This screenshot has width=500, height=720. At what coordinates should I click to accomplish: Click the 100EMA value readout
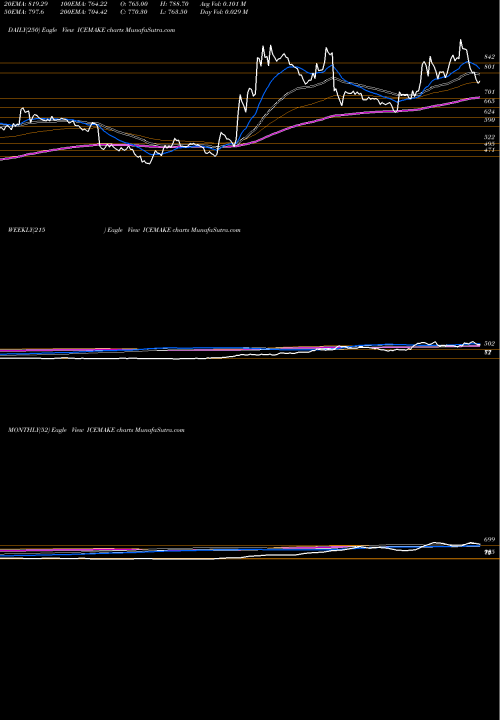(x=83, y=4)
